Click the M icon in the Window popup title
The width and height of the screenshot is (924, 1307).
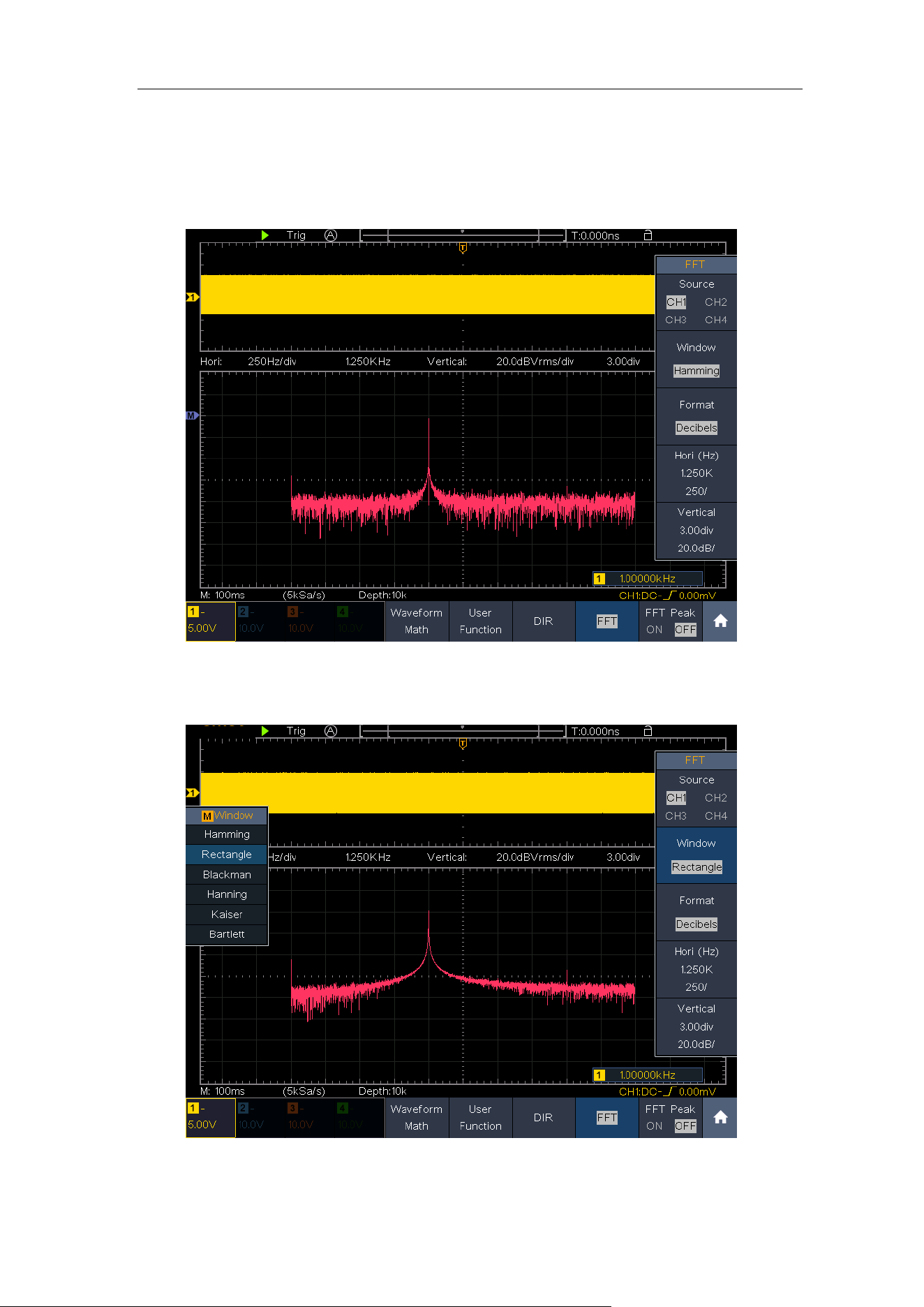207,816
